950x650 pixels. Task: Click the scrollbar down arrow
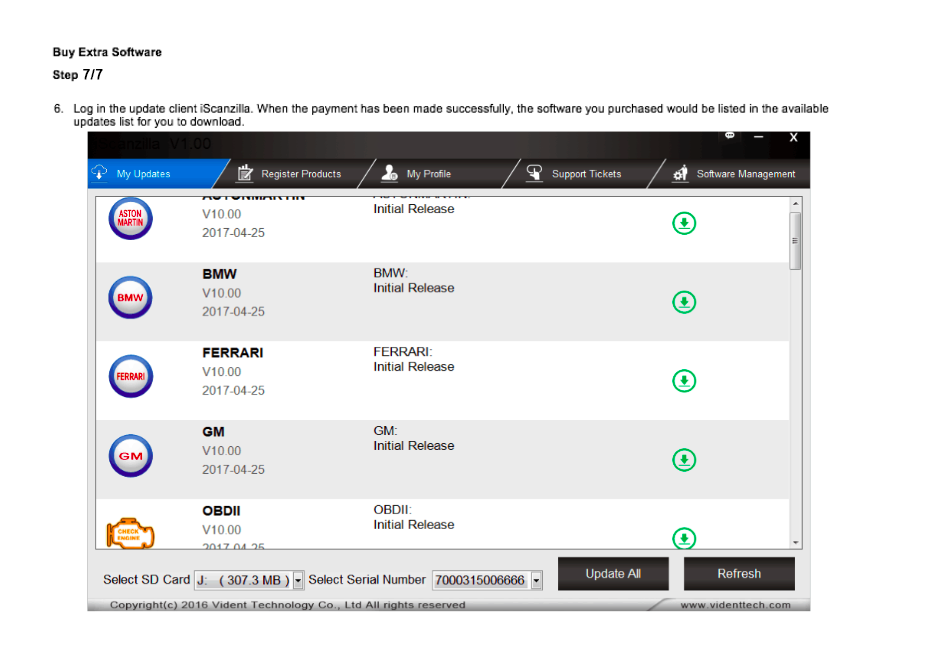pyautogui.click(x=796, y=542)
